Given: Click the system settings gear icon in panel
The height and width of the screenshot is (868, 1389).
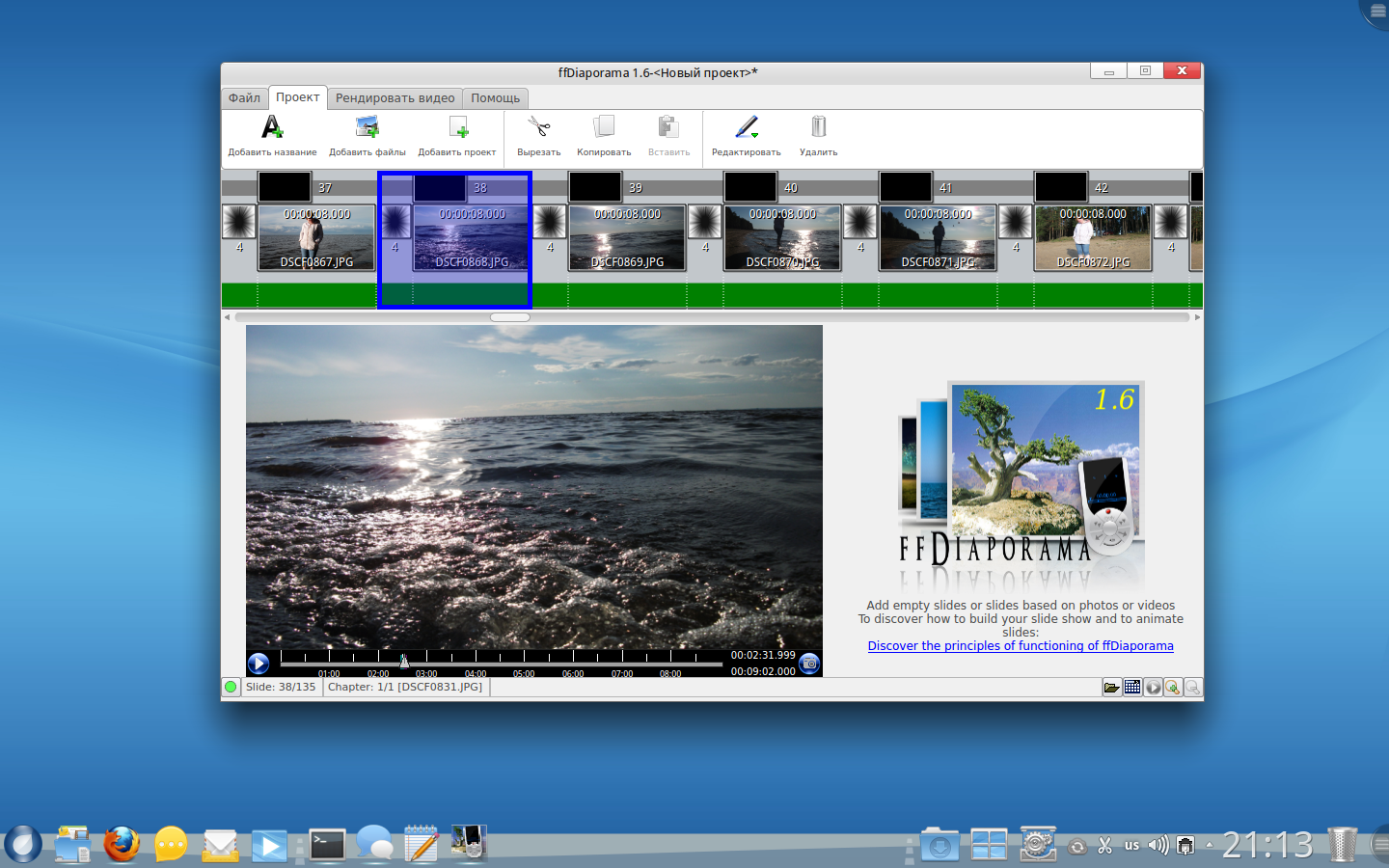Looking at the screenshot, I should pos(1038,845).
